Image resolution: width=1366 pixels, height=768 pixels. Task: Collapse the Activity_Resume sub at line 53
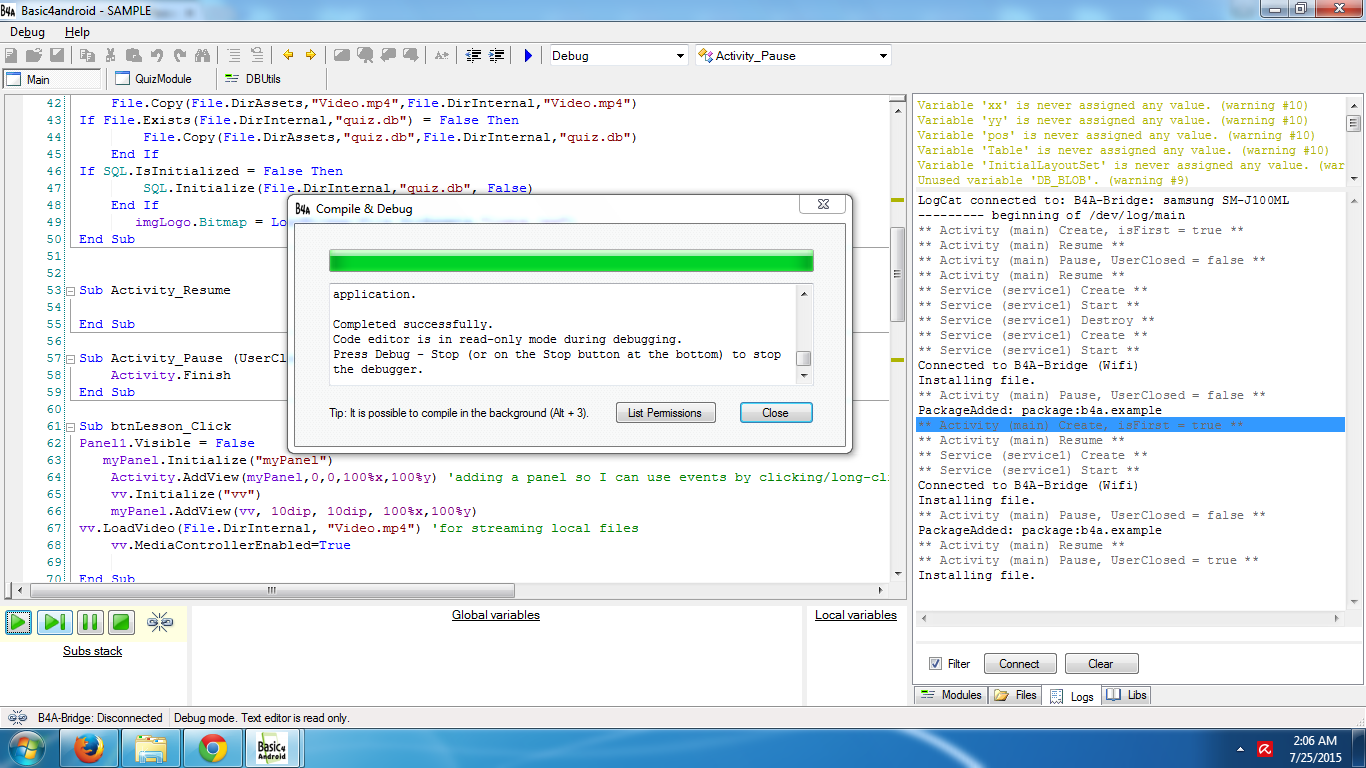click(x=70, y=291)
